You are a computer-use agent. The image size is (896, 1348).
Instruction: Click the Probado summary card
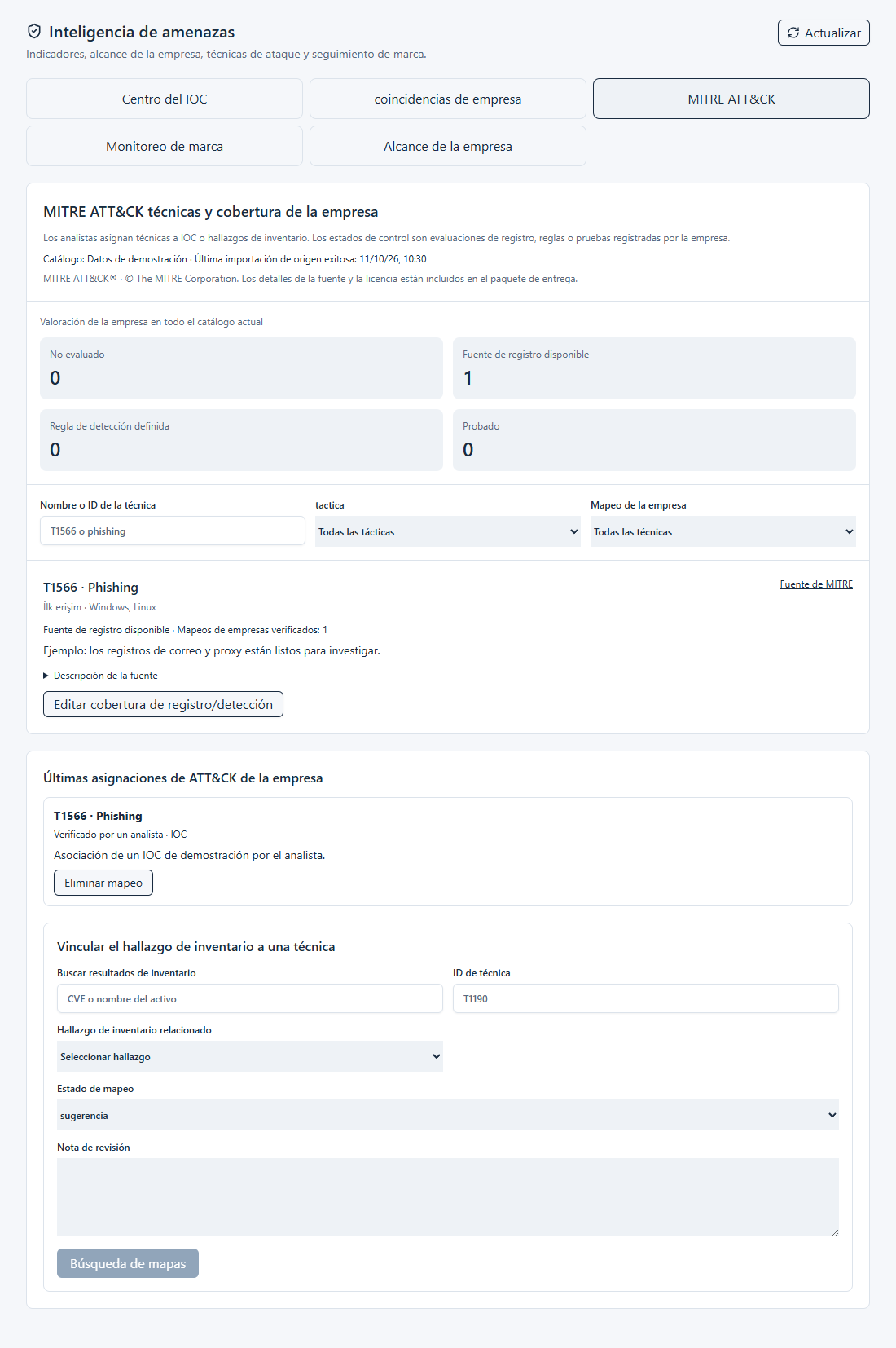654,440
